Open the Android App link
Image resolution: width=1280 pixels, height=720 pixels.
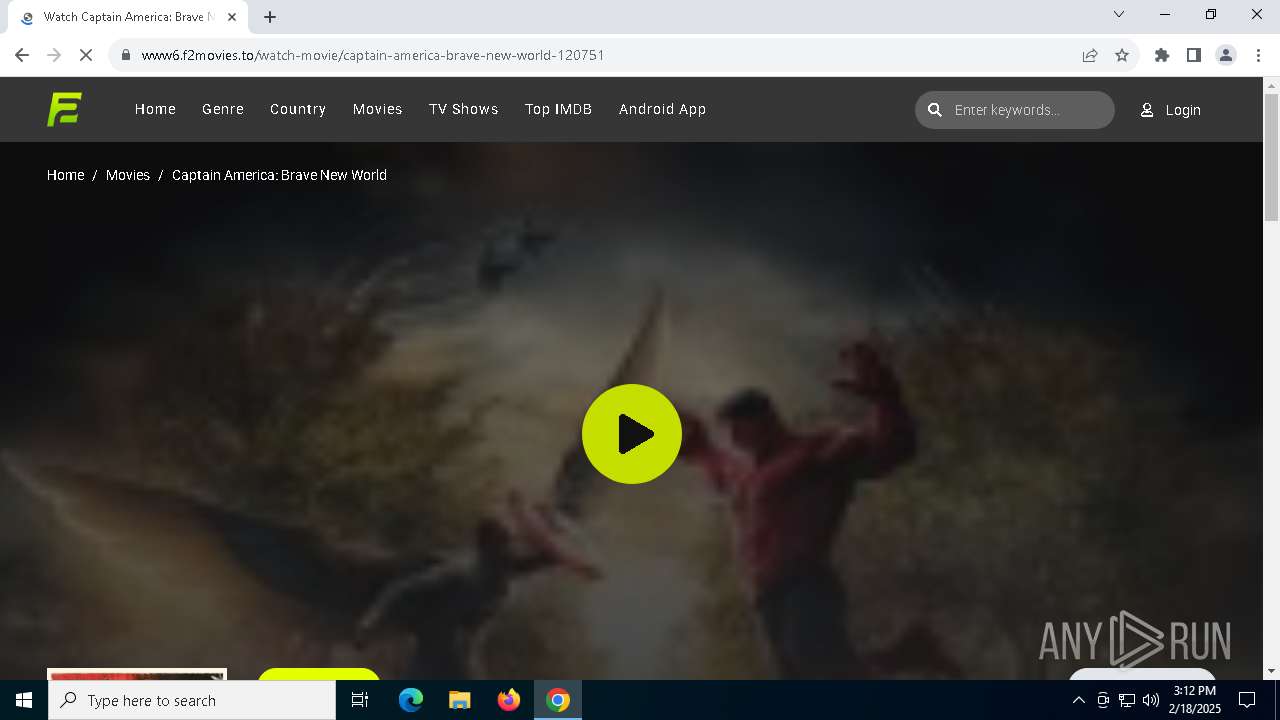pos(662,109)
